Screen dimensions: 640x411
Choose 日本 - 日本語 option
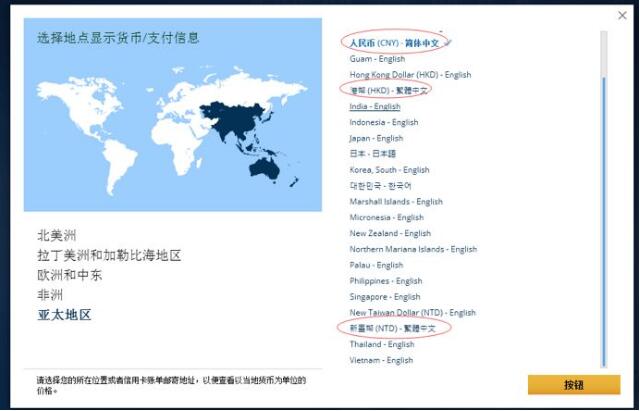tap(372, 154)
